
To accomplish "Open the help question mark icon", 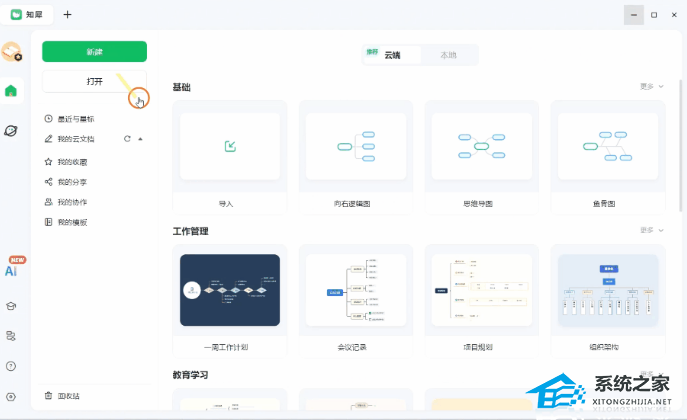I will coord(11,366).
